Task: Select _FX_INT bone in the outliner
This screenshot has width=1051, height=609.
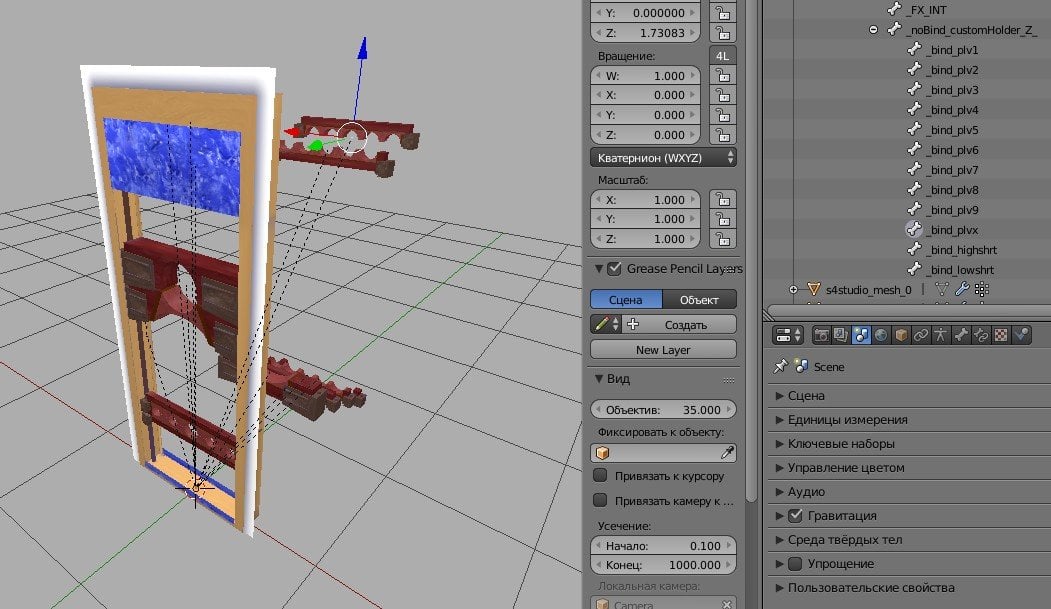Action: click(926, 9)
